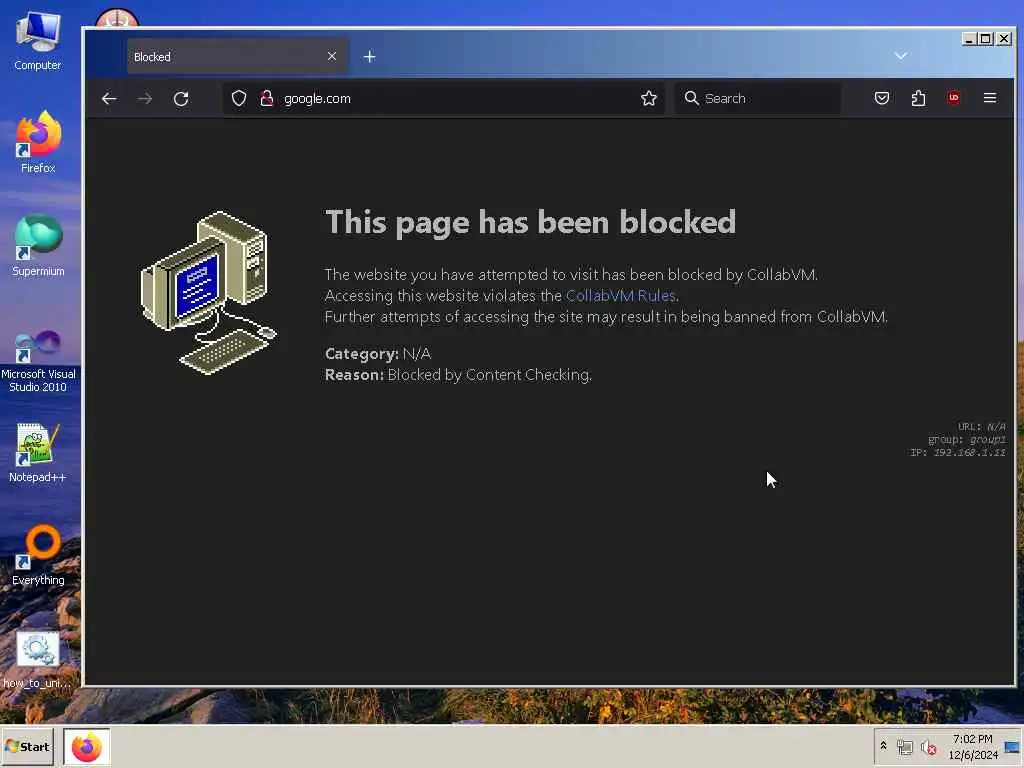The image size is (1024, 768).
Task: Open the clock showing 7:02 PM
Action: tap(972, 746)
